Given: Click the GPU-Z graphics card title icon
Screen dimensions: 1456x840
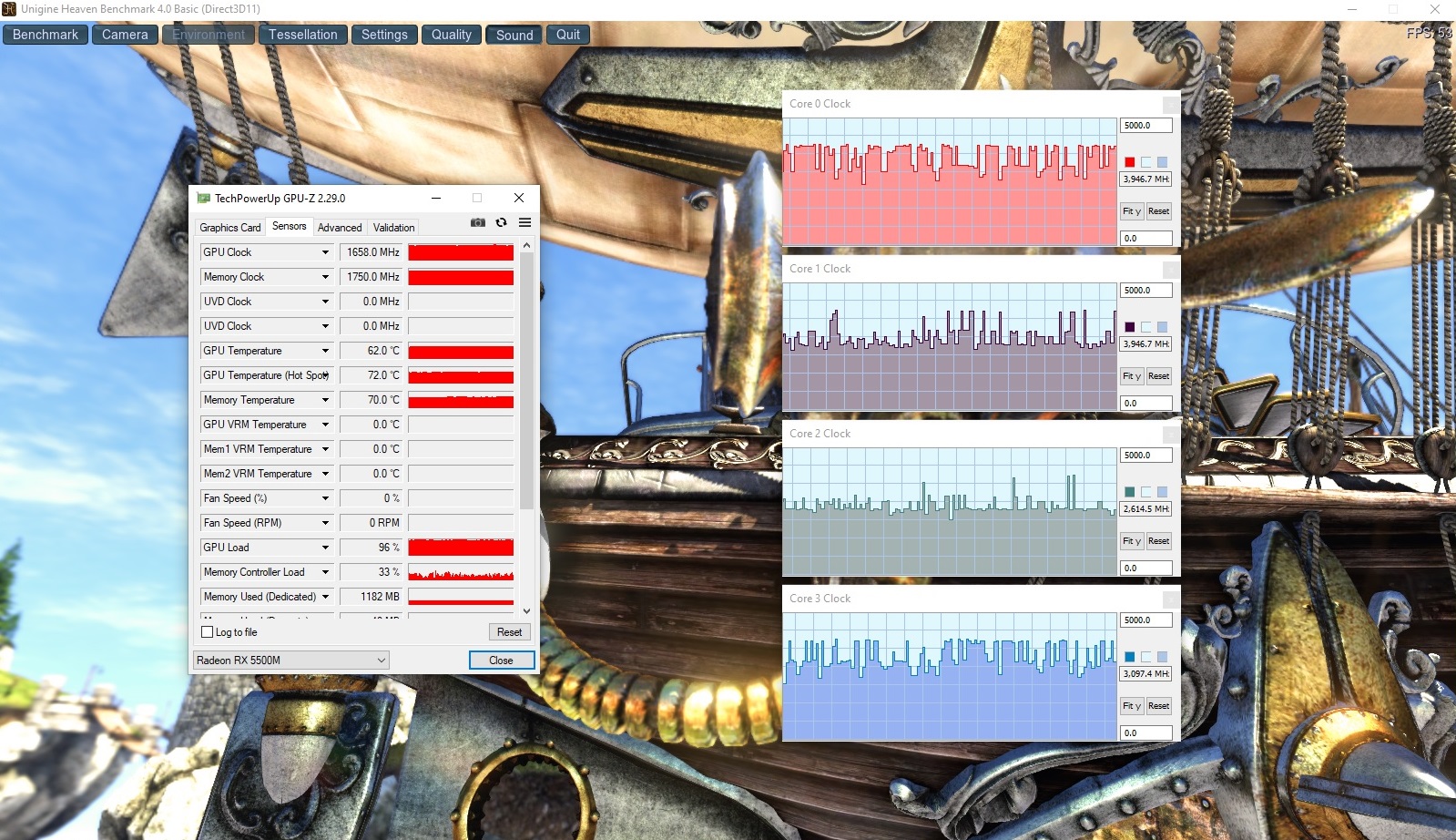Looking at the screenshot, I should click(x=203, y=198).
